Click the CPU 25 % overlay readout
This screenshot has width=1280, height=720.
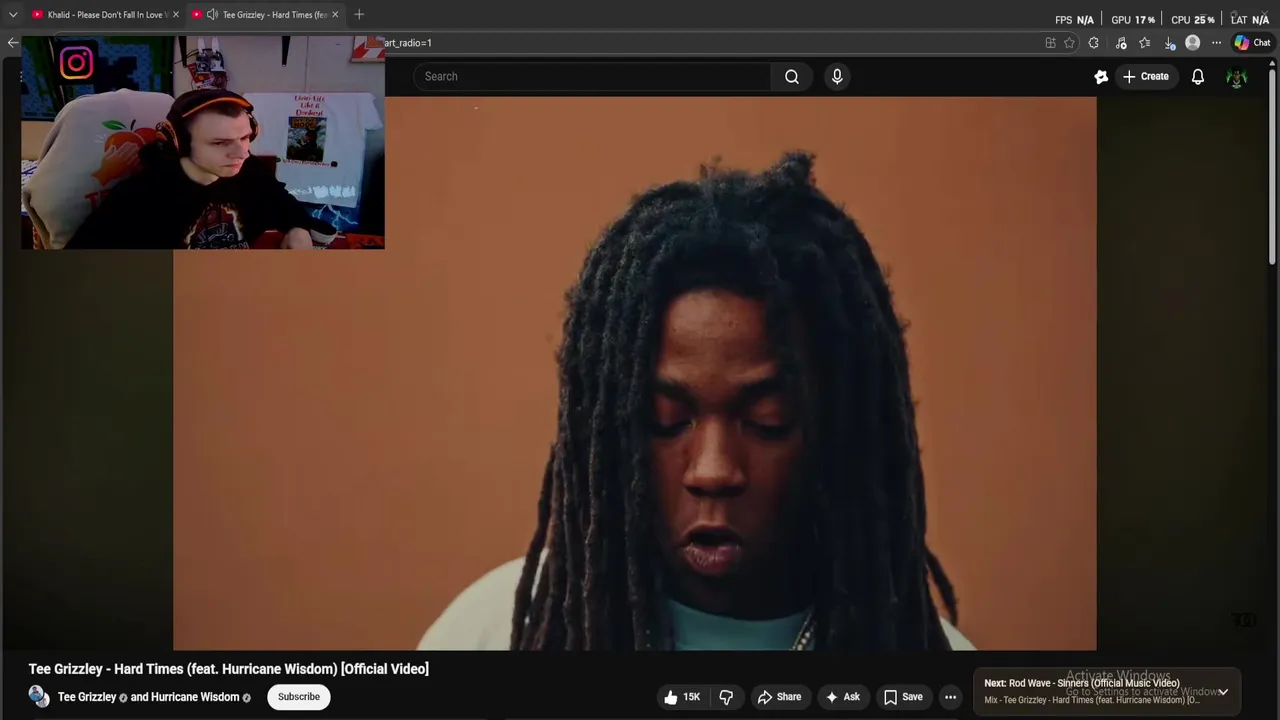click(x=1193, y=20)
